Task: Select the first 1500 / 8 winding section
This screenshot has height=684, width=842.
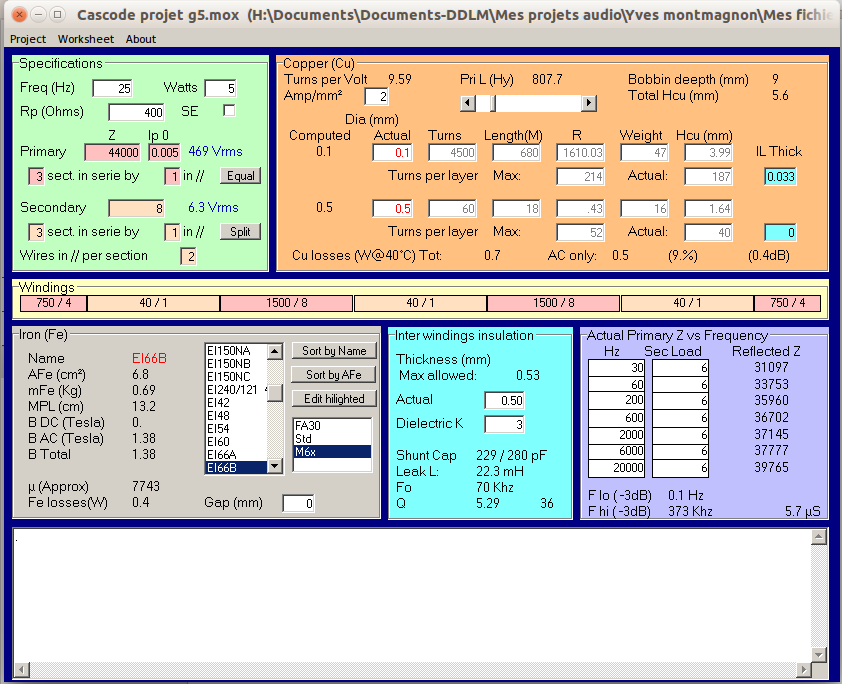Action: click(x=287, y=303)
